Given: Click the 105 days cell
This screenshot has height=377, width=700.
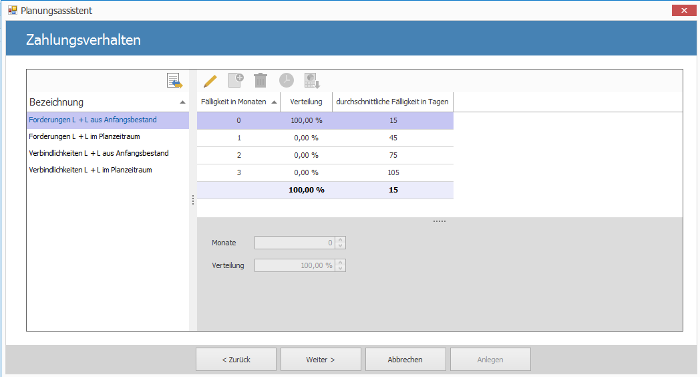Looking at the screenshot, I should (x=393, y=172).
